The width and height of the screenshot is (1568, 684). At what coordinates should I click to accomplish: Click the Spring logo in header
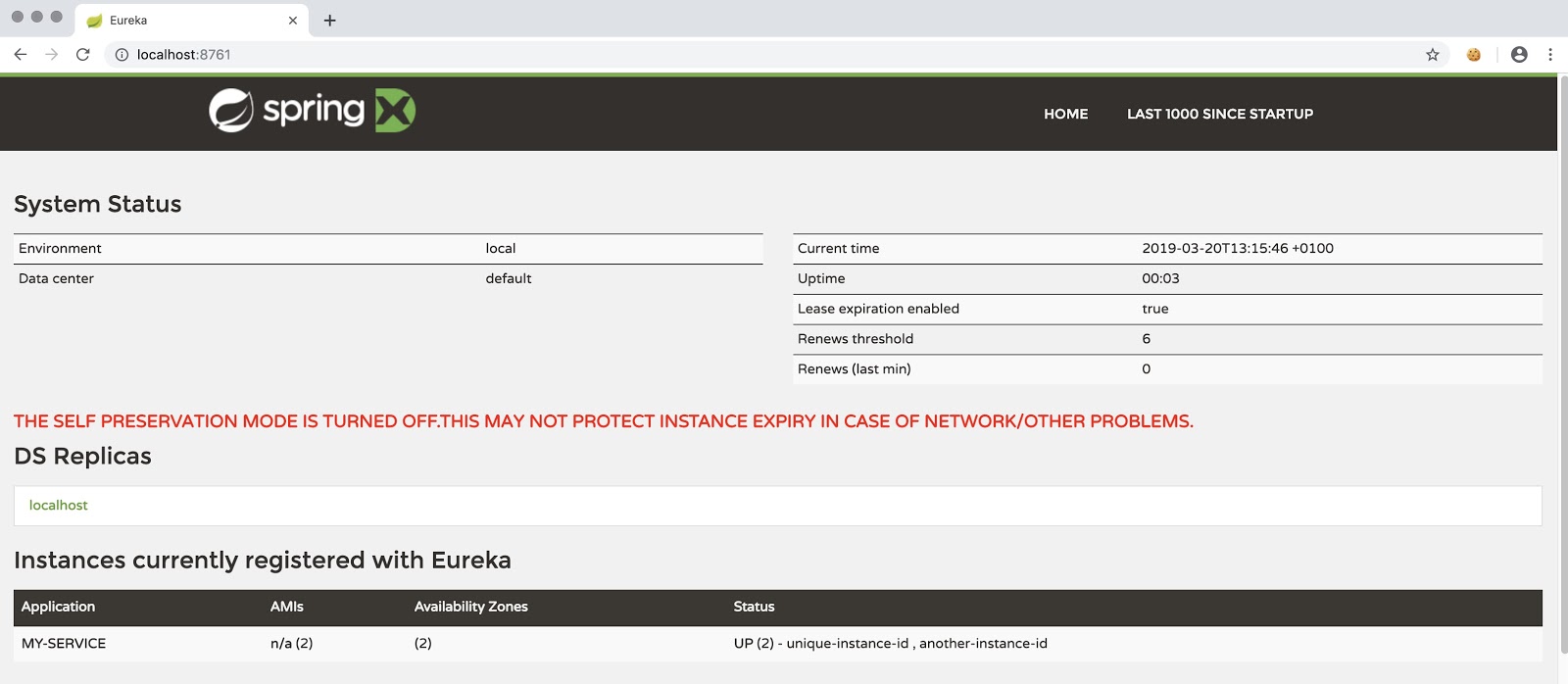tap(313, 111)
